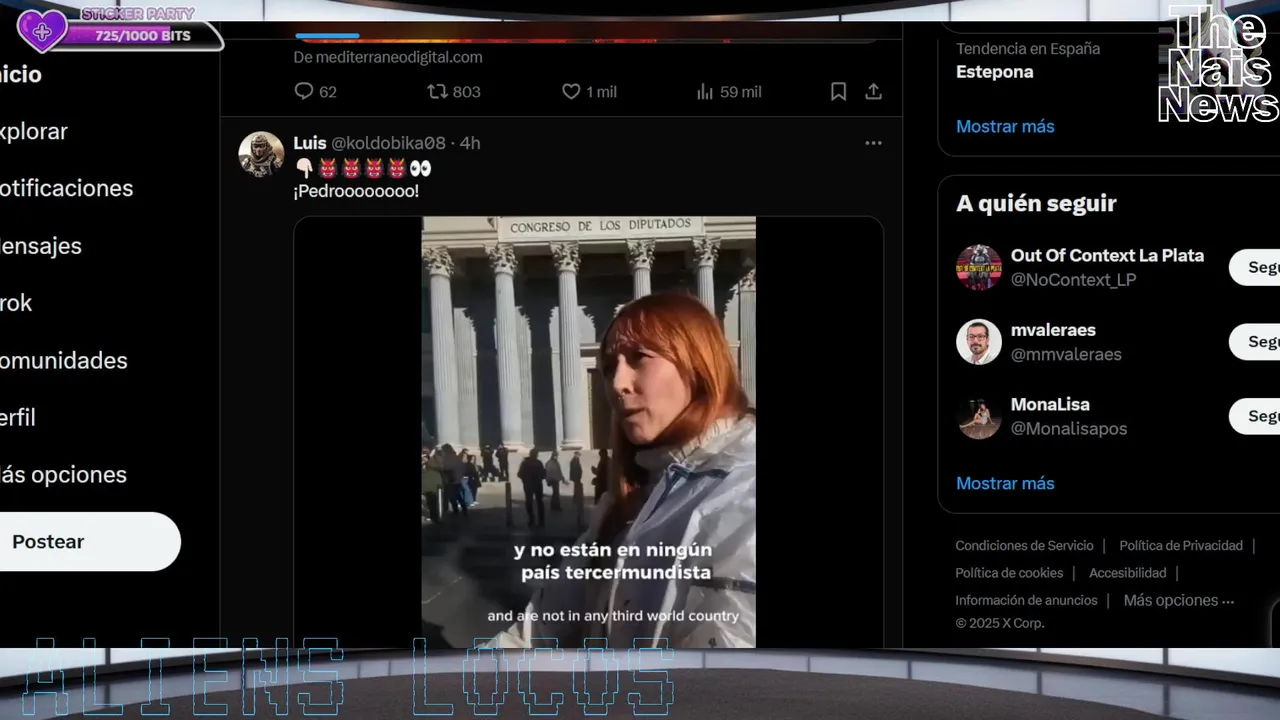Open replies with 62 comments

point(315,92)
